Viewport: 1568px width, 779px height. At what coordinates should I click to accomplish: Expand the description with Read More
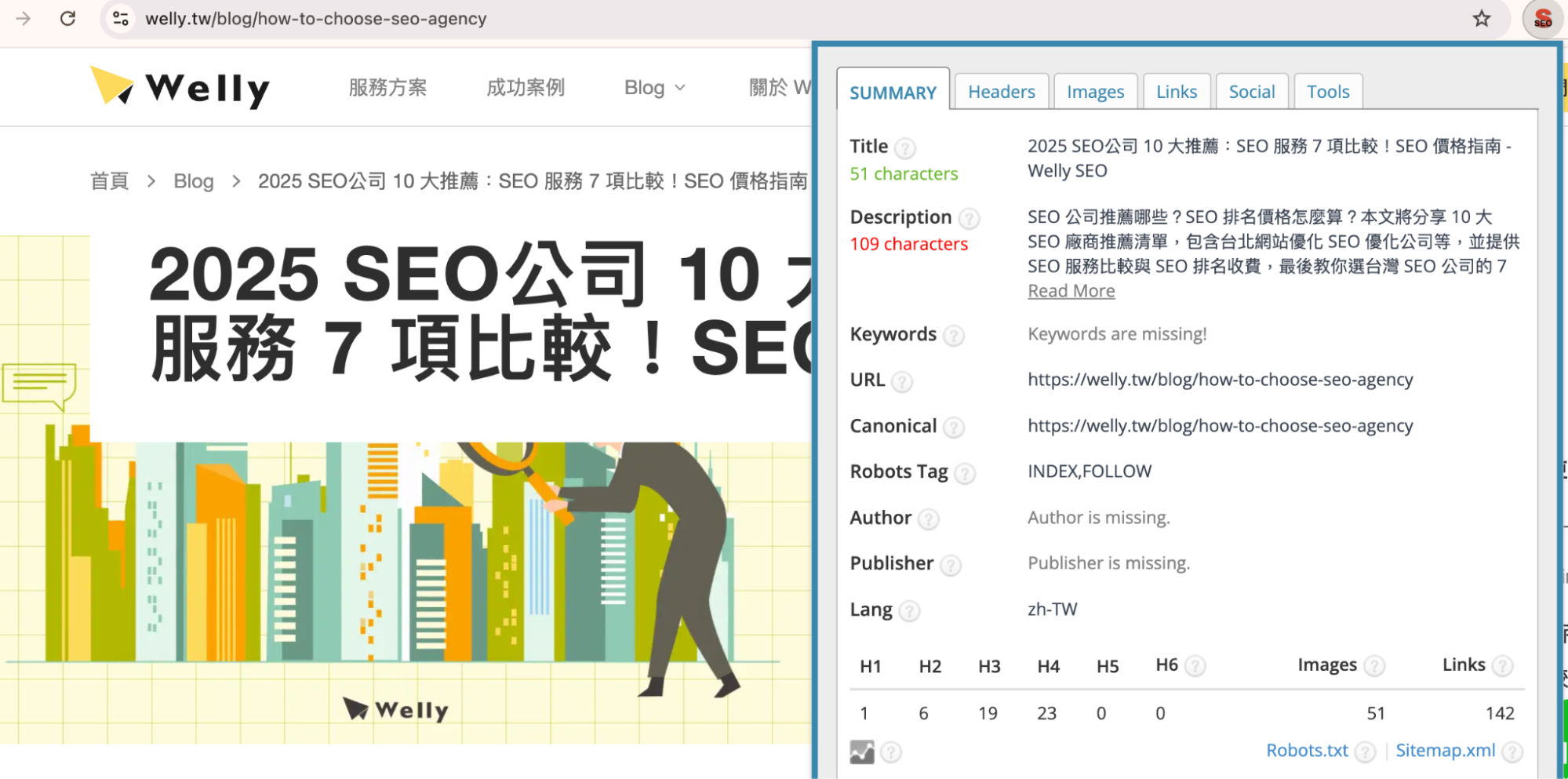(1070, 290)
